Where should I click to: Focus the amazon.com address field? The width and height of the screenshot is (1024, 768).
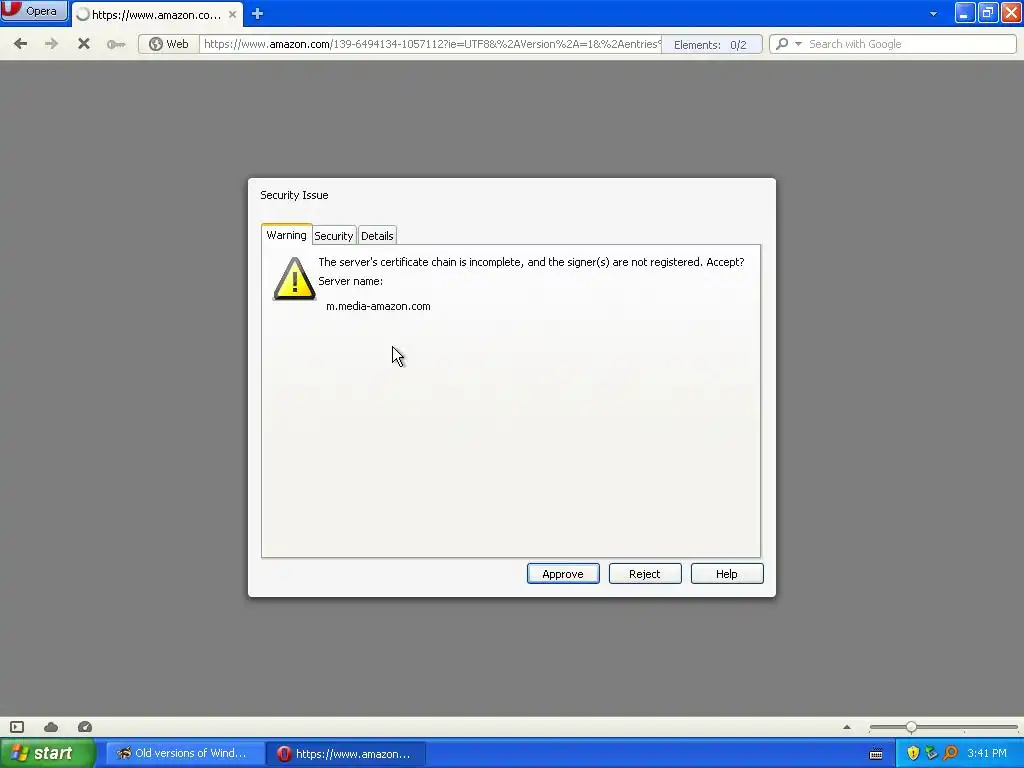click(x=430, y=44)
